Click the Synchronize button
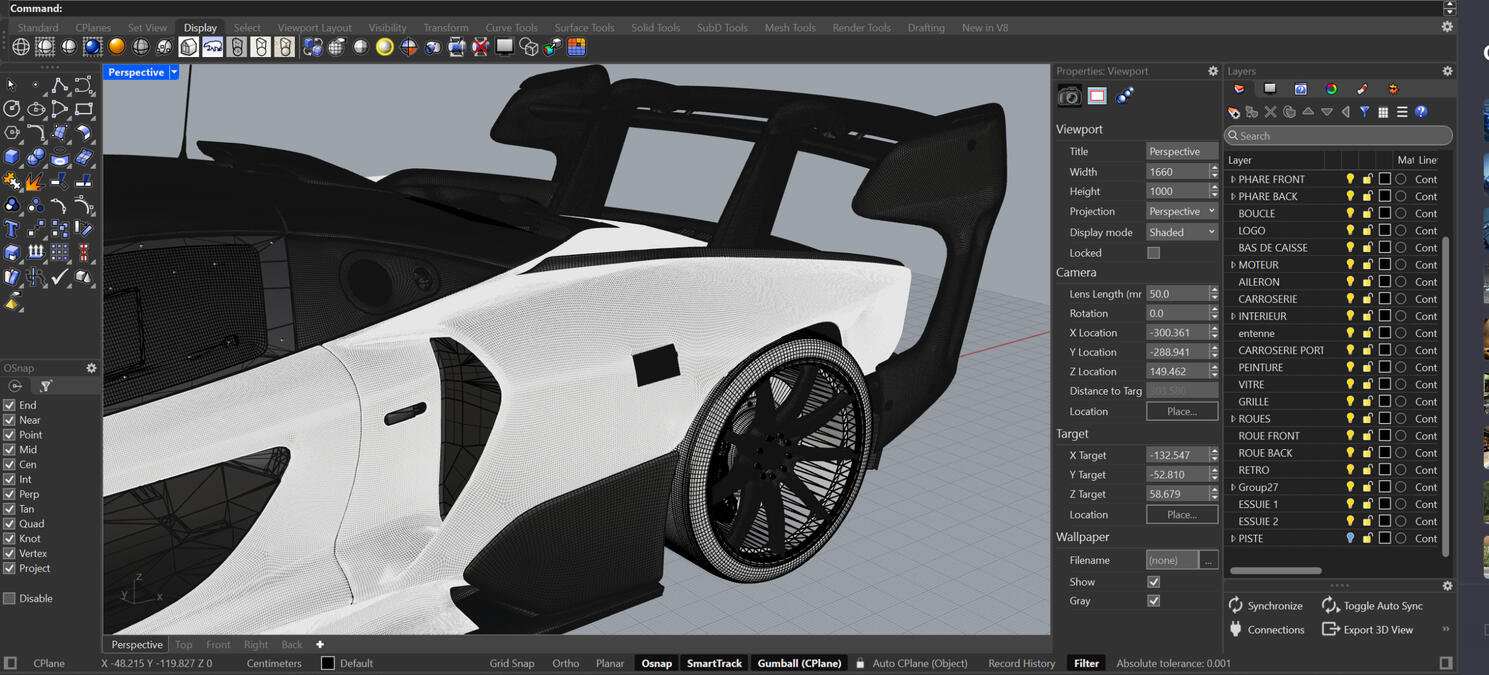Viewport: 1489px width, 675px height. tap(1266, 605)
